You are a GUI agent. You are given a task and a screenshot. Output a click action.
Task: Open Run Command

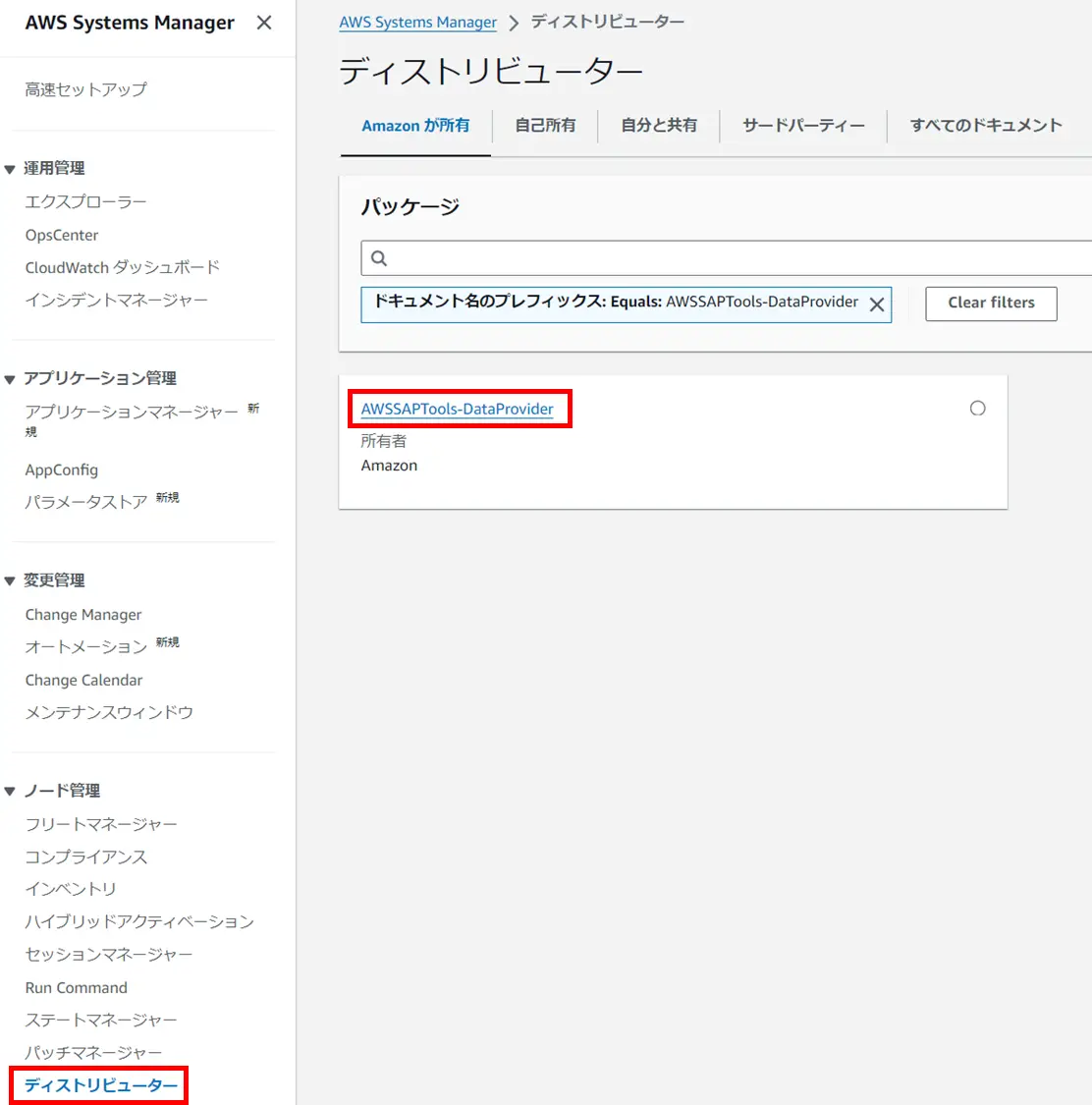tap(76, 987)
